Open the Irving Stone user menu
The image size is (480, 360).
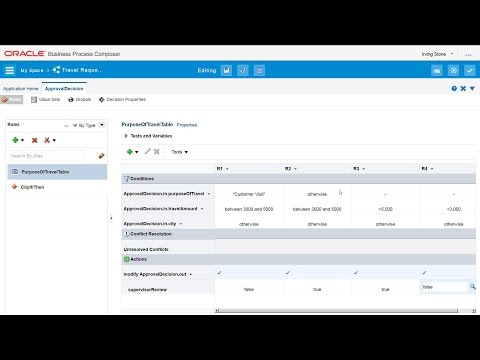tap(437, 54)
